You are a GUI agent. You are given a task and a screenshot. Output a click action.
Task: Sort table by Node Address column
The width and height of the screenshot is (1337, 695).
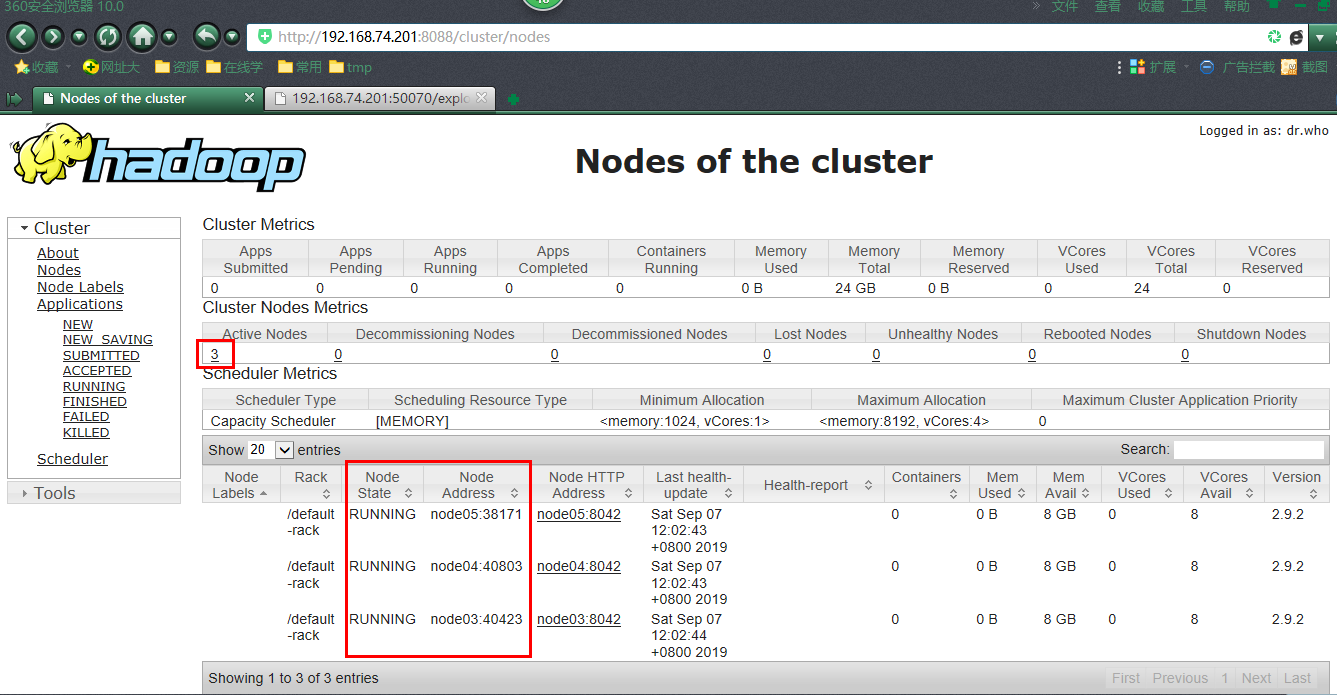tap(476, 485)
